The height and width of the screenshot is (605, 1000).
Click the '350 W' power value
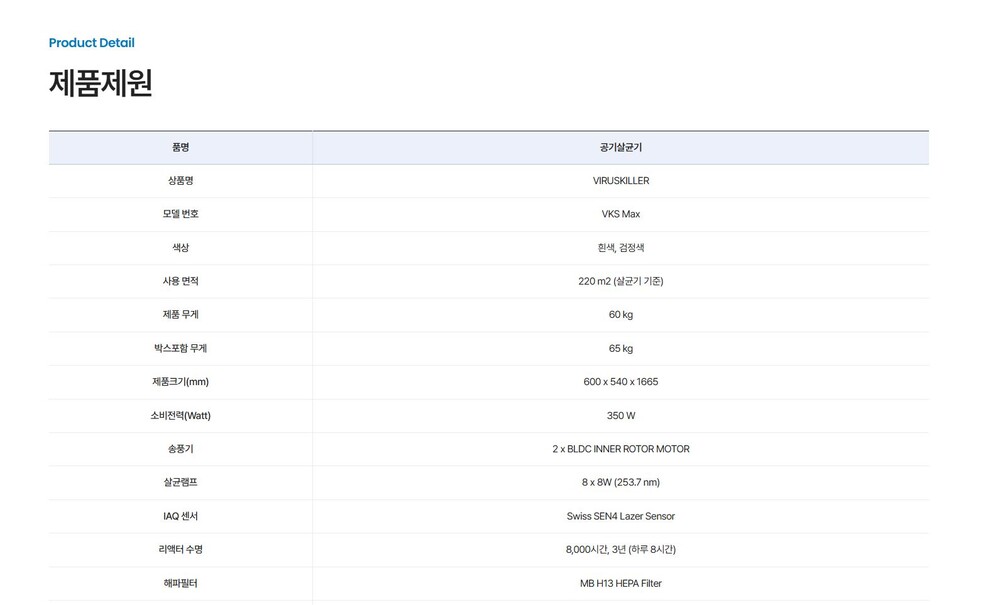click(620, 415)
